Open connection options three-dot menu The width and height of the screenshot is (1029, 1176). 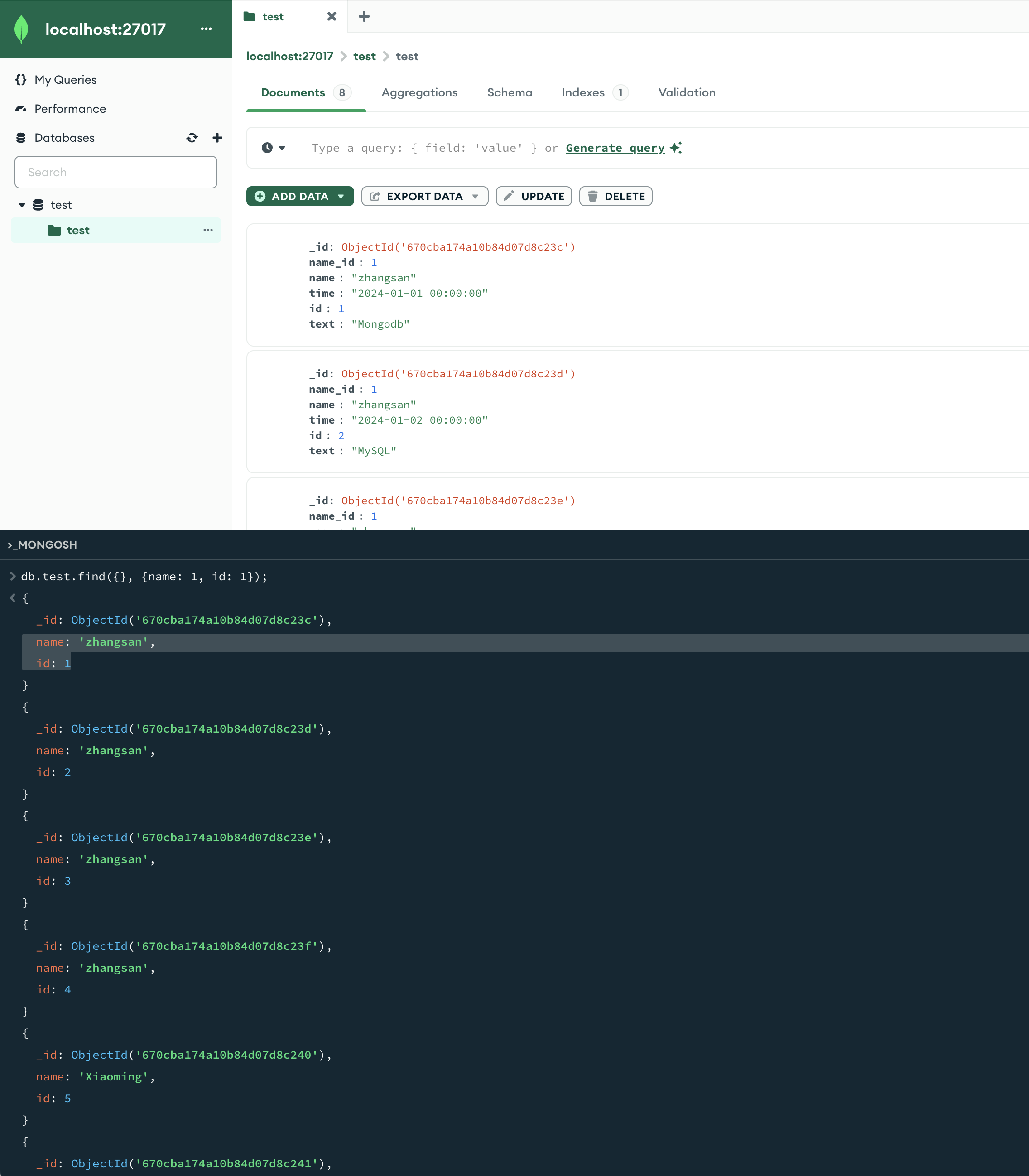click(x=206, y=29)
